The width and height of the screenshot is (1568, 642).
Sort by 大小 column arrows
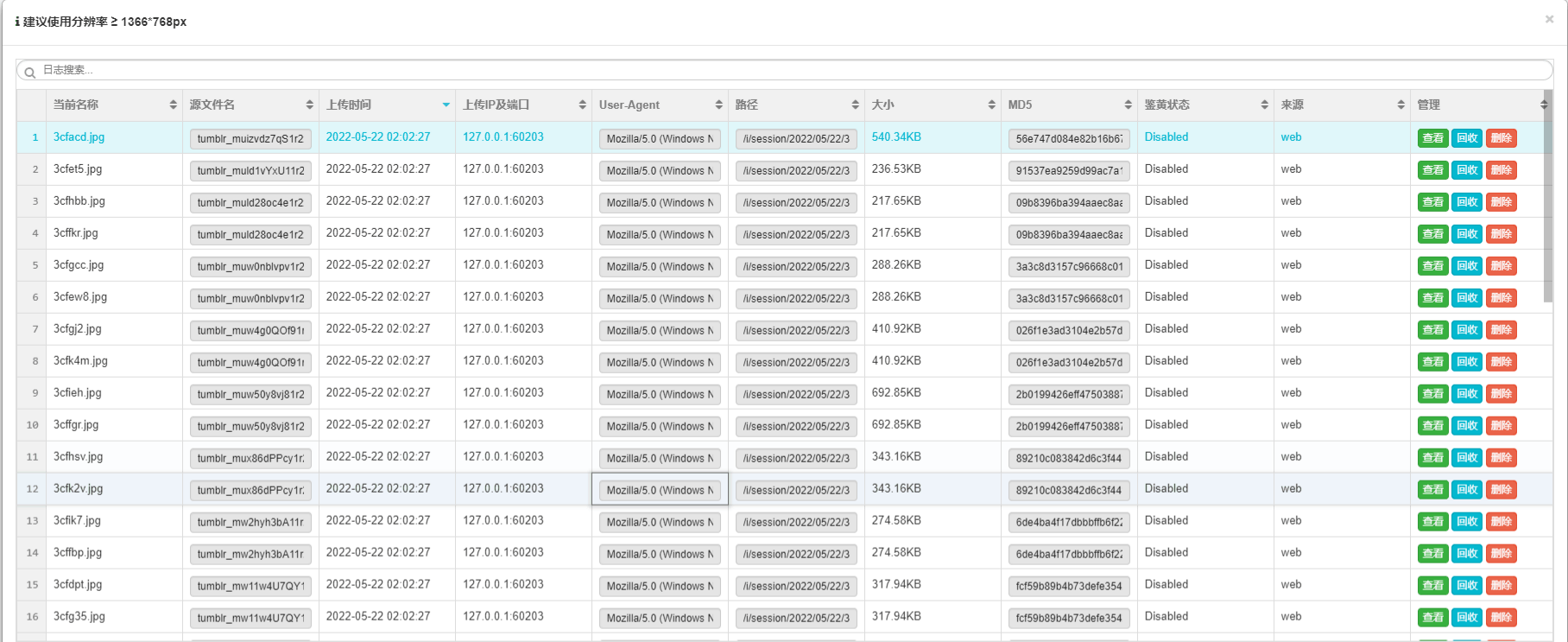click(x=991, y=105)
